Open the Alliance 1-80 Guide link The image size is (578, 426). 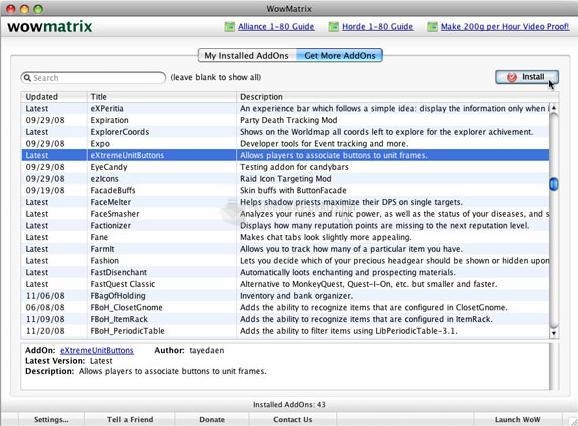(x=276, y=27)
